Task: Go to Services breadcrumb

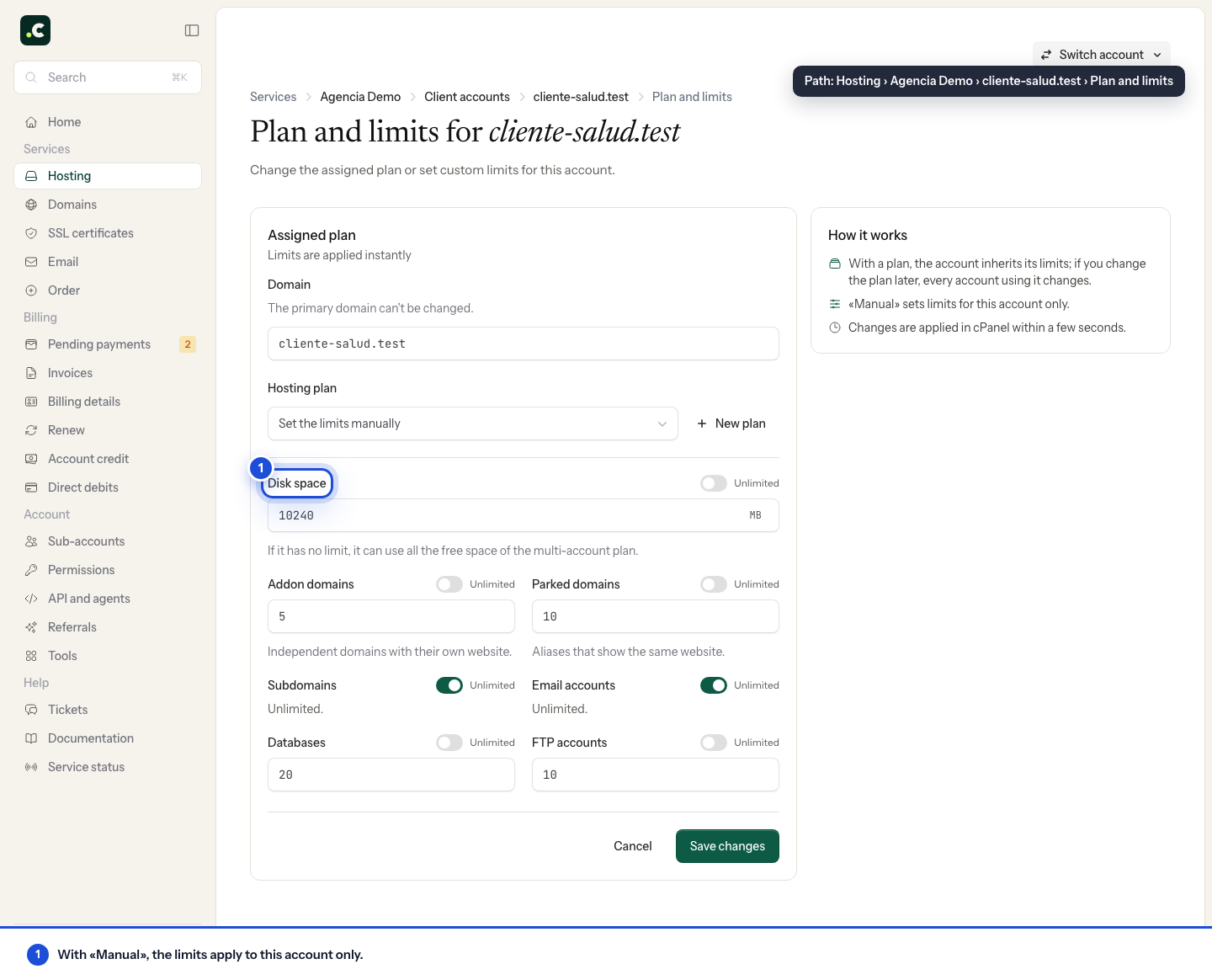Action: click(x=274, y=97)
